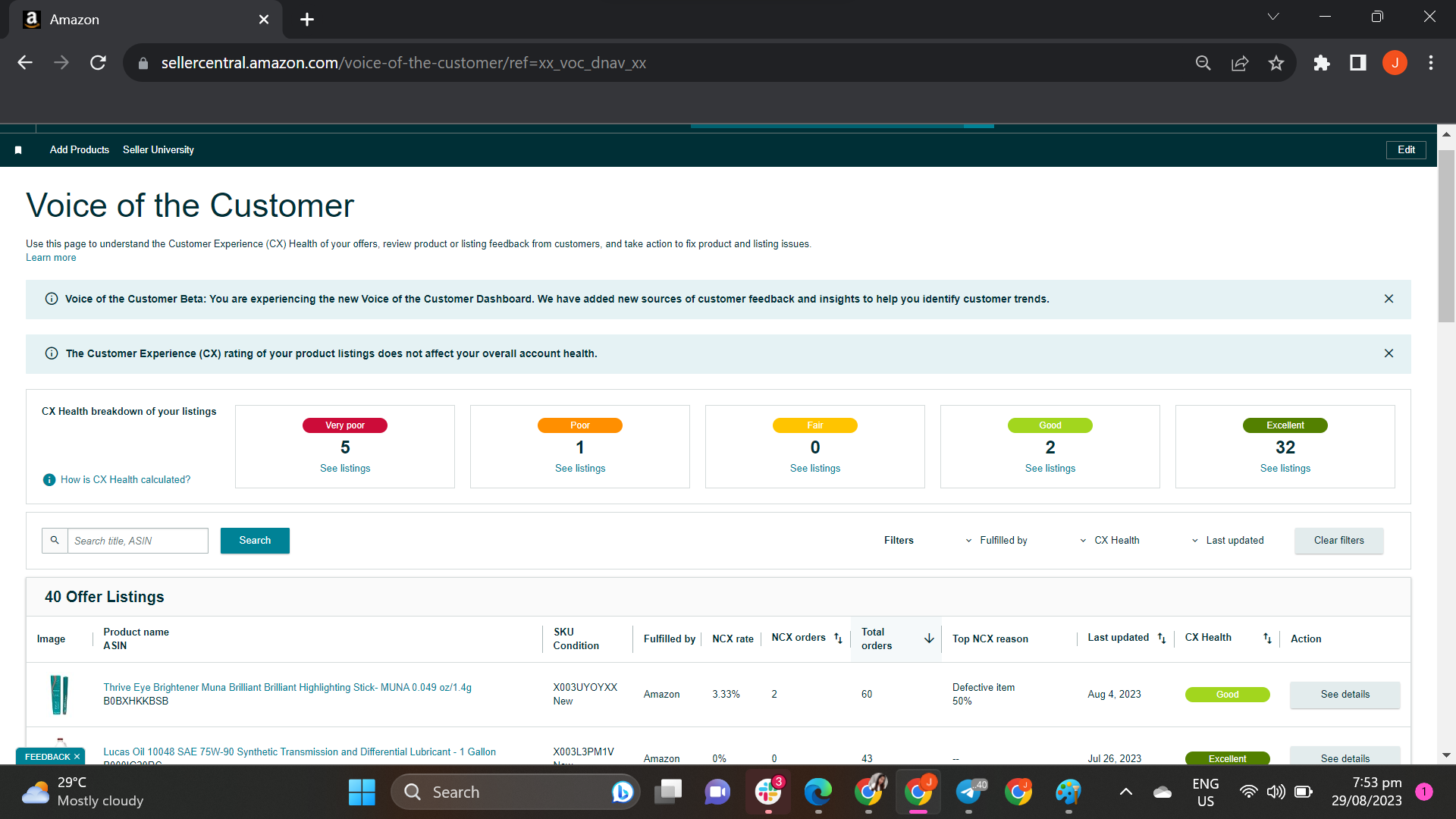Click the info icon beside How is CX Health calculated

click(x=49, y=480)
